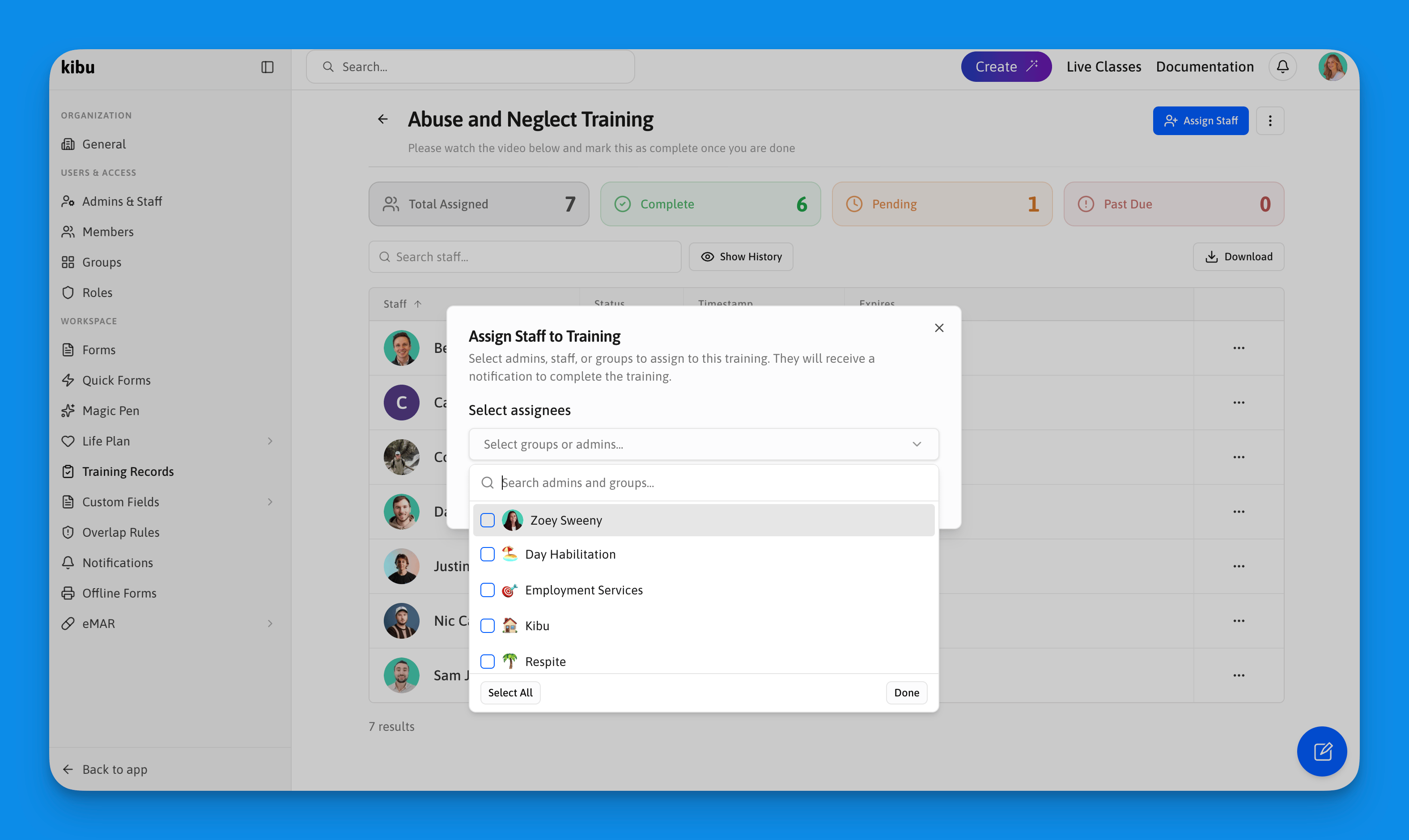Screen dimensions: 1409x840
Task: Focus the top global Search field
Action: click(x=470, y=67)
